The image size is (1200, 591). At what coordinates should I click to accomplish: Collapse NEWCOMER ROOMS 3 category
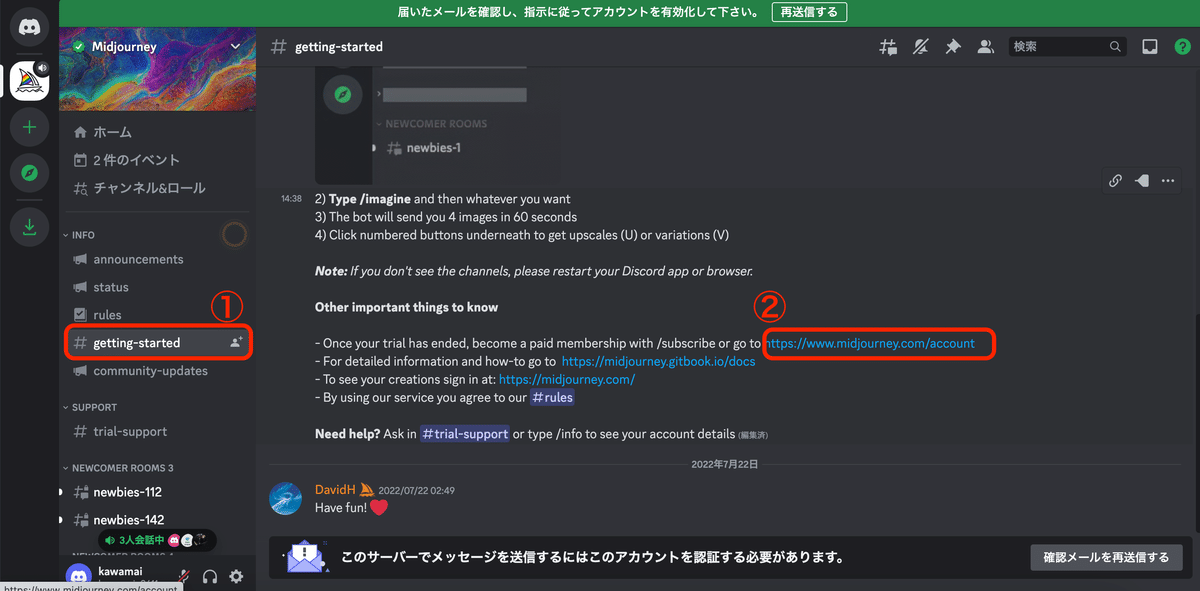pyautogui.click(x=118, y=468)
